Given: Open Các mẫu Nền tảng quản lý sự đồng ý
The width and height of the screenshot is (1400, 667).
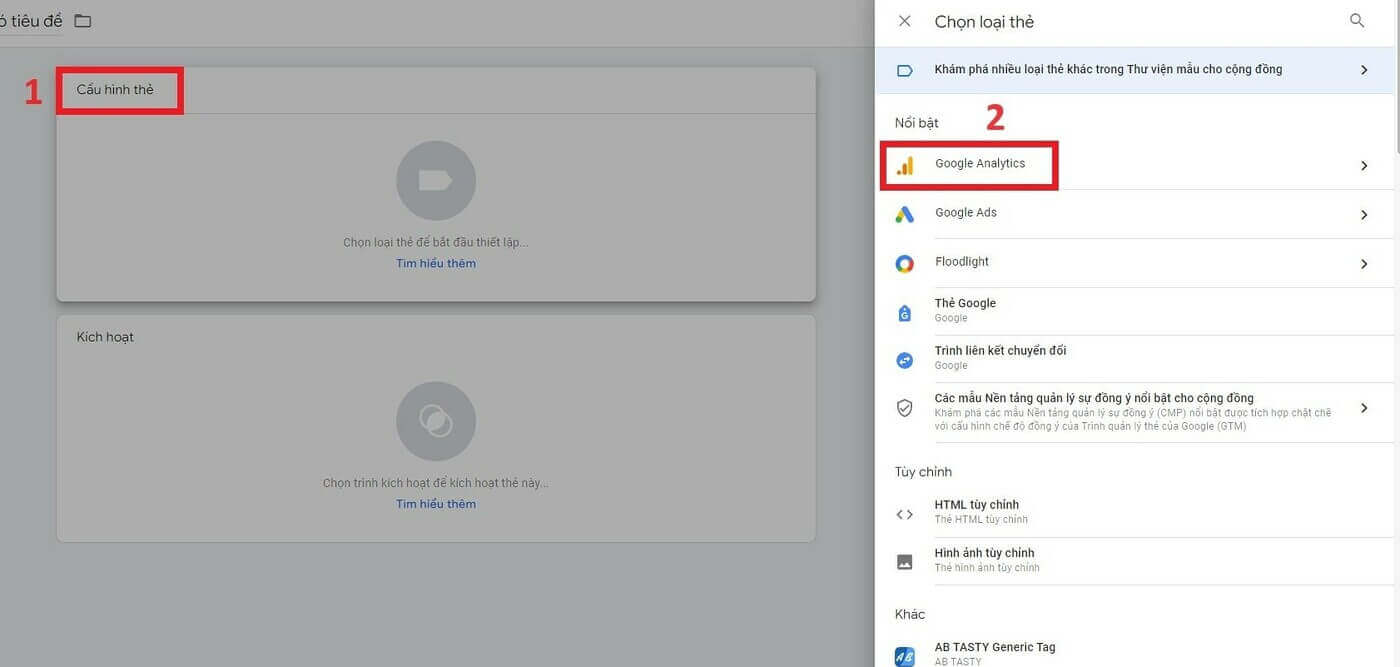Looking at the screenshot, I should (x=1134, y=412).
